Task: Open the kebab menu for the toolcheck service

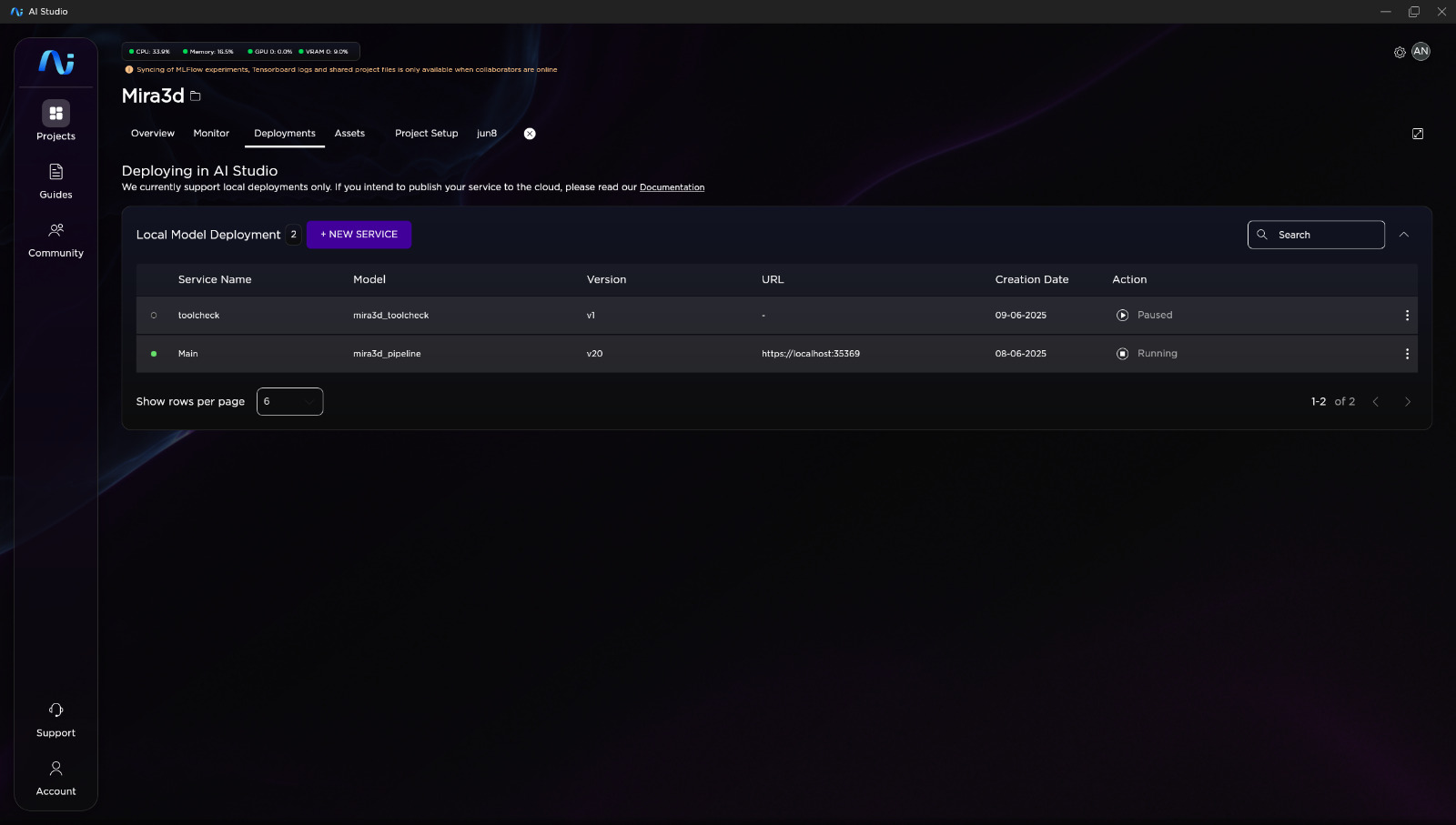Action: pos(1407,315)
